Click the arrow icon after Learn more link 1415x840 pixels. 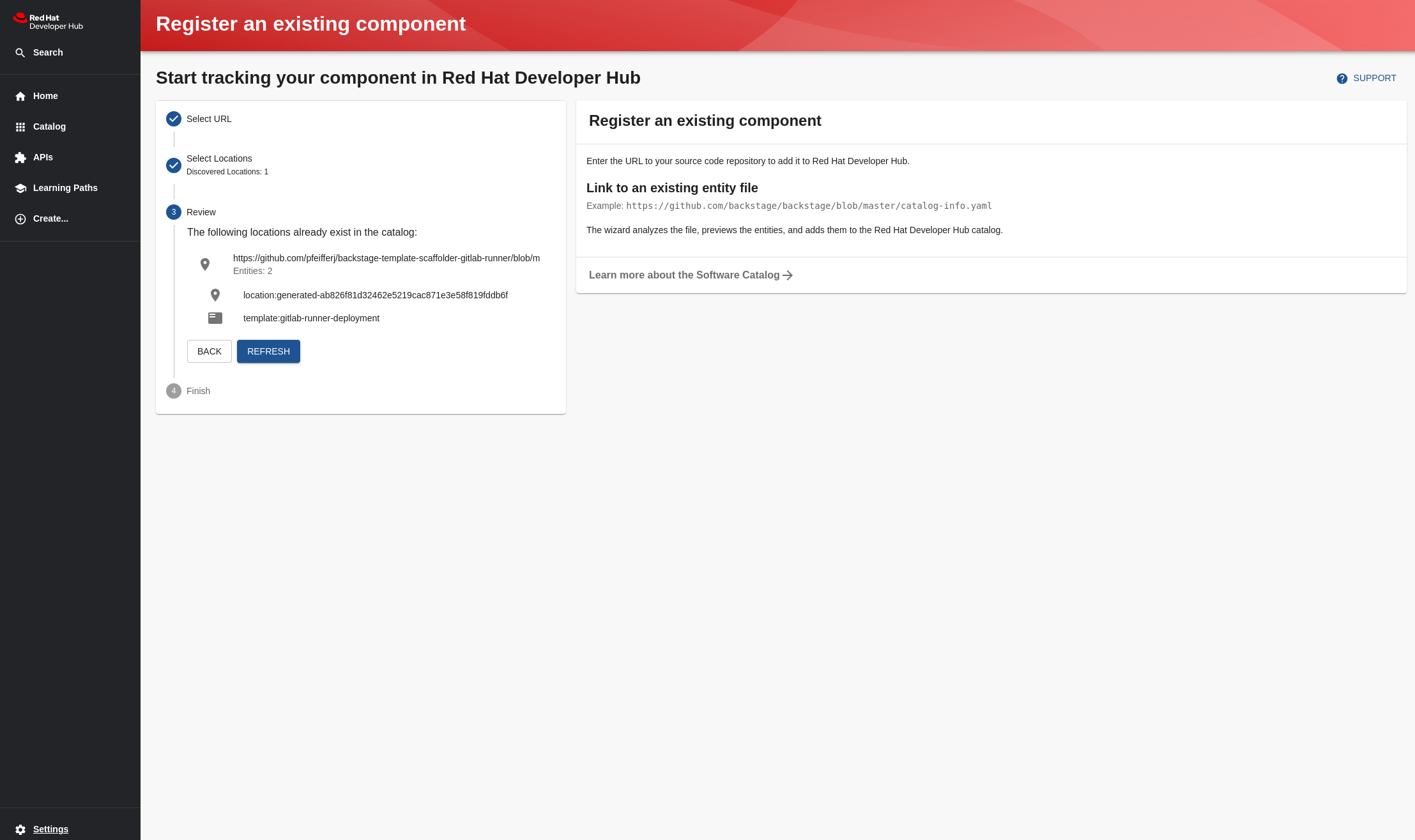788,275
